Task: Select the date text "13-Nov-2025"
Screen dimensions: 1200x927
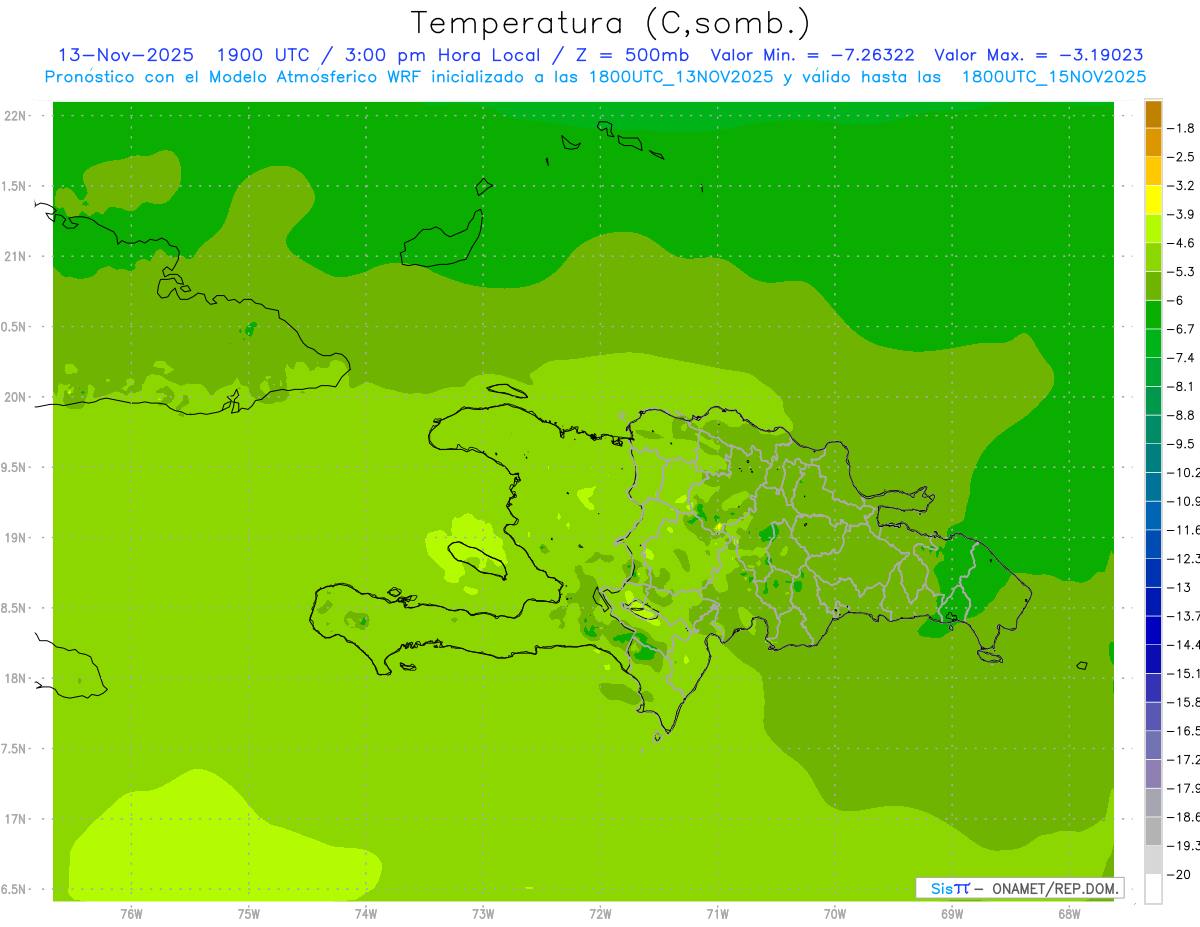Action: [126, 55]
